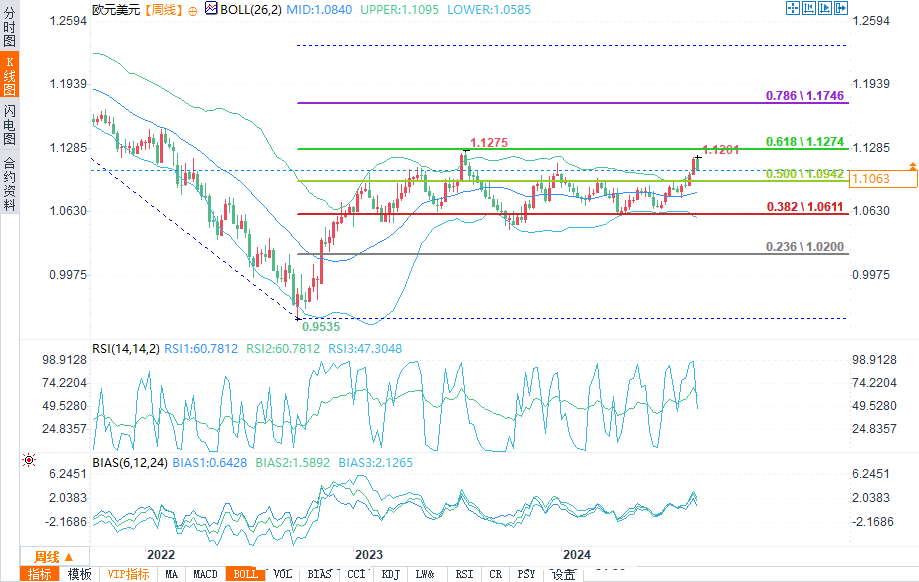Switch indicator to CR
The width and height of the screenshot is (919, 582).
pyautogui.click(x=496, y=574)
